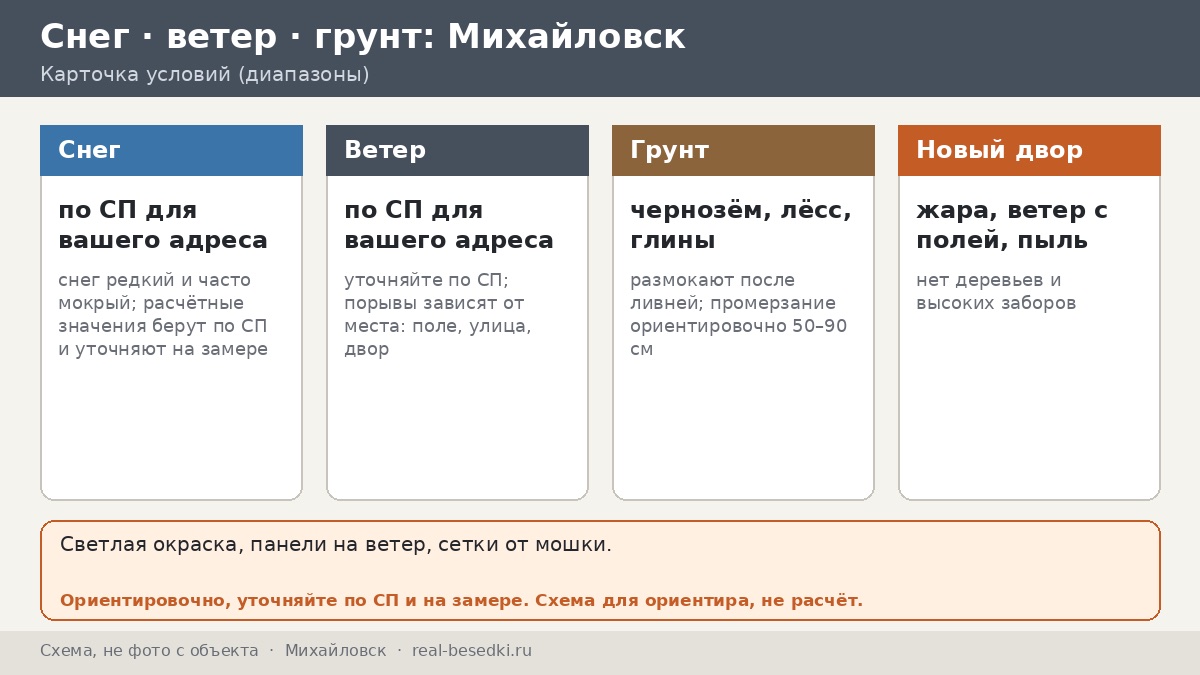Click 'Михайловск' in the footer
The width and height of the screenshot is (1200, 675).
point(335,651)
